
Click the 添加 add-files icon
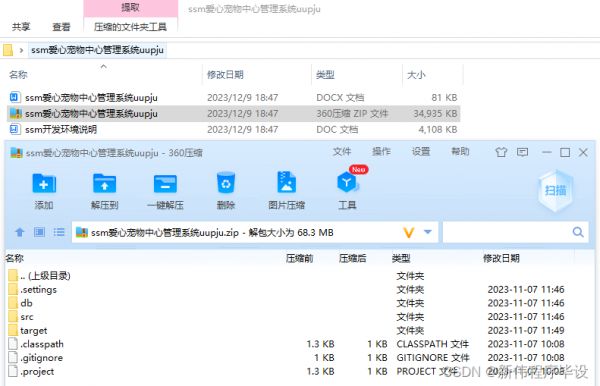pyautogui.click(x=44, y=183)
